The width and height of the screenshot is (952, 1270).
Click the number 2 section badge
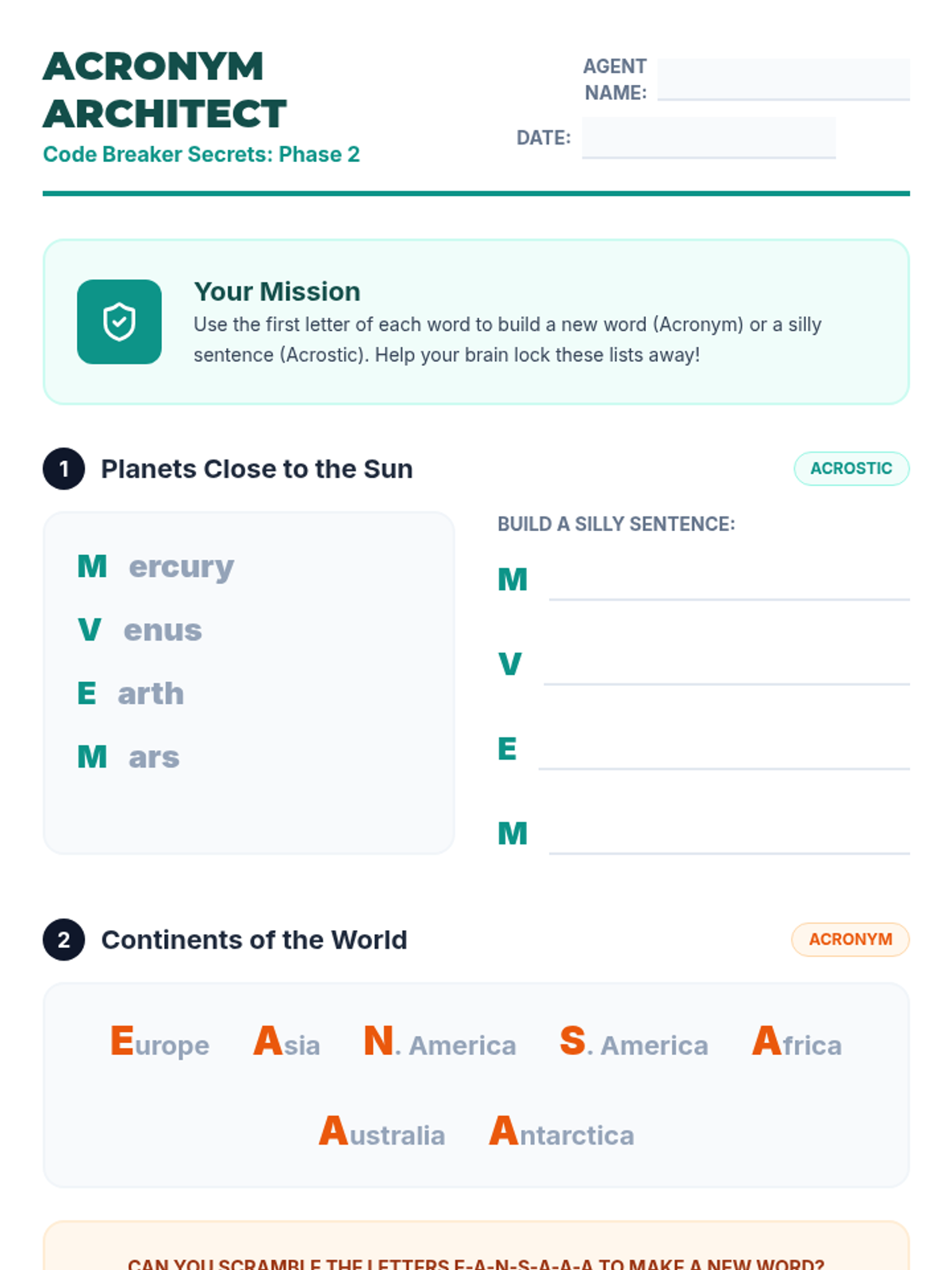pos(63,940)
